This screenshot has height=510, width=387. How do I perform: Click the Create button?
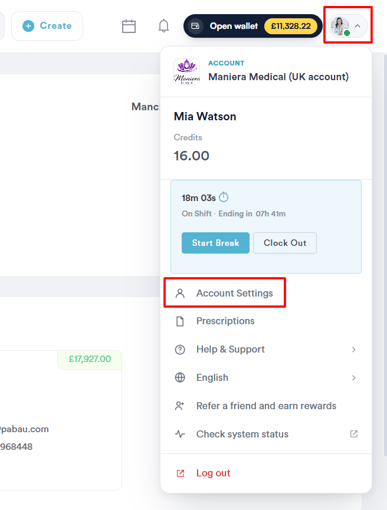pos(47,26)
